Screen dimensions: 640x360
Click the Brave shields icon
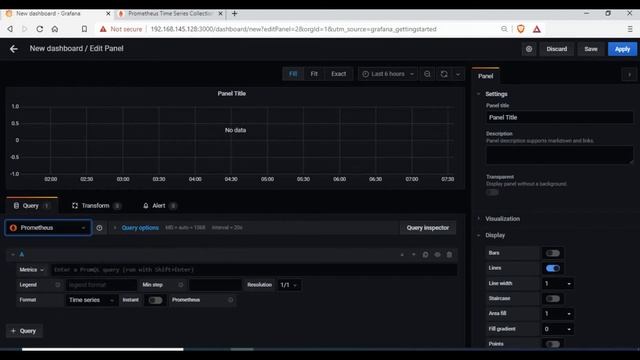tap(521, 29)
